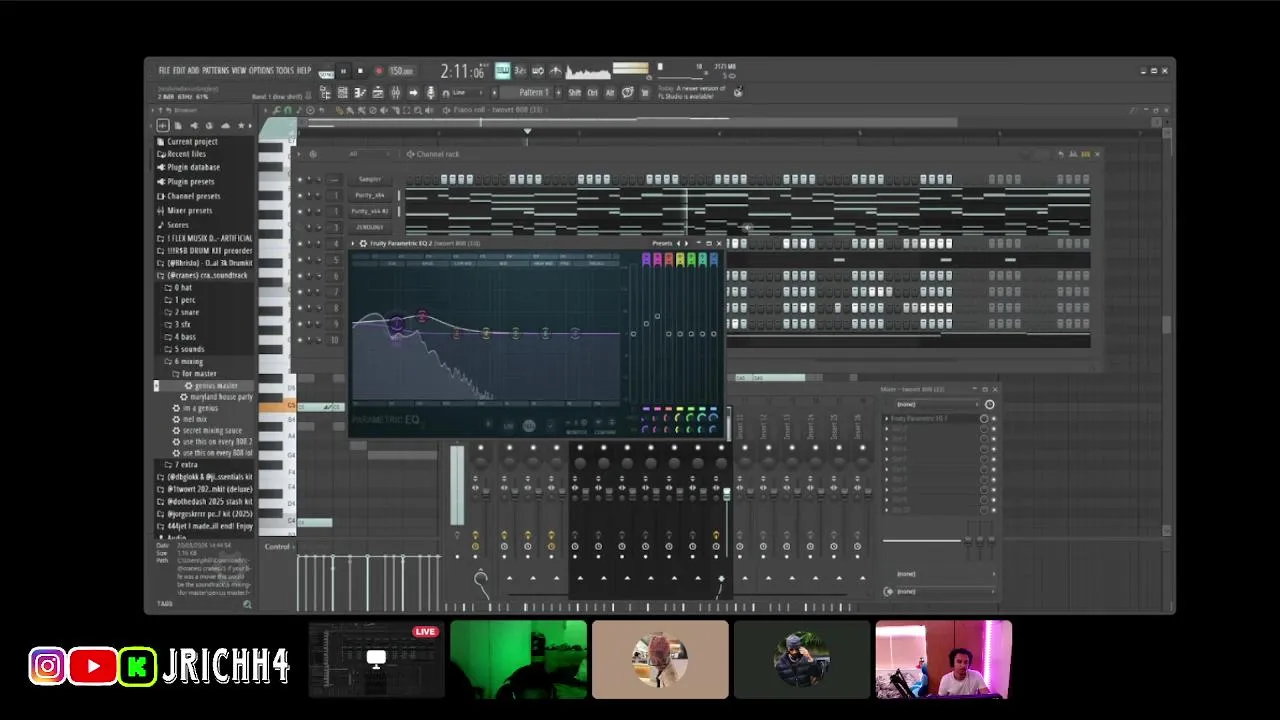Click the Shift typing-keyboard button
The image size is (1280, 720).
click(575, 93)
